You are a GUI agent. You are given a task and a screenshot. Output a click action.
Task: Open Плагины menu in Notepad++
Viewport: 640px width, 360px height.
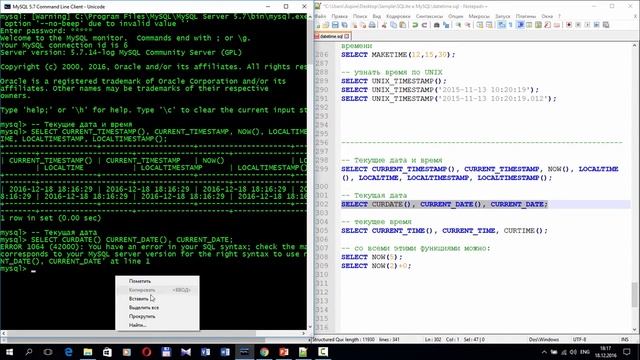[x=526, y=16]
